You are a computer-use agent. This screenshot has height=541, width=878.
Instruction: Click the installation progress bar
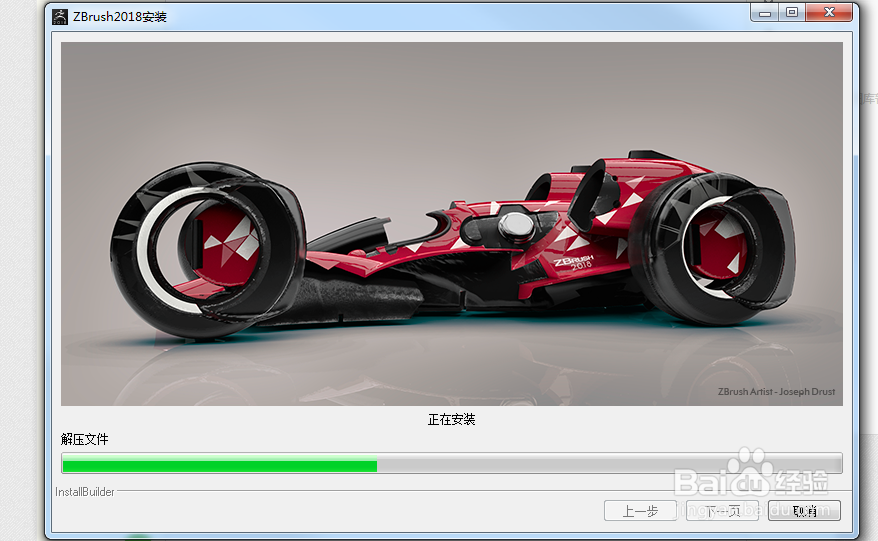pyautogui.click(x=451, y=464)
